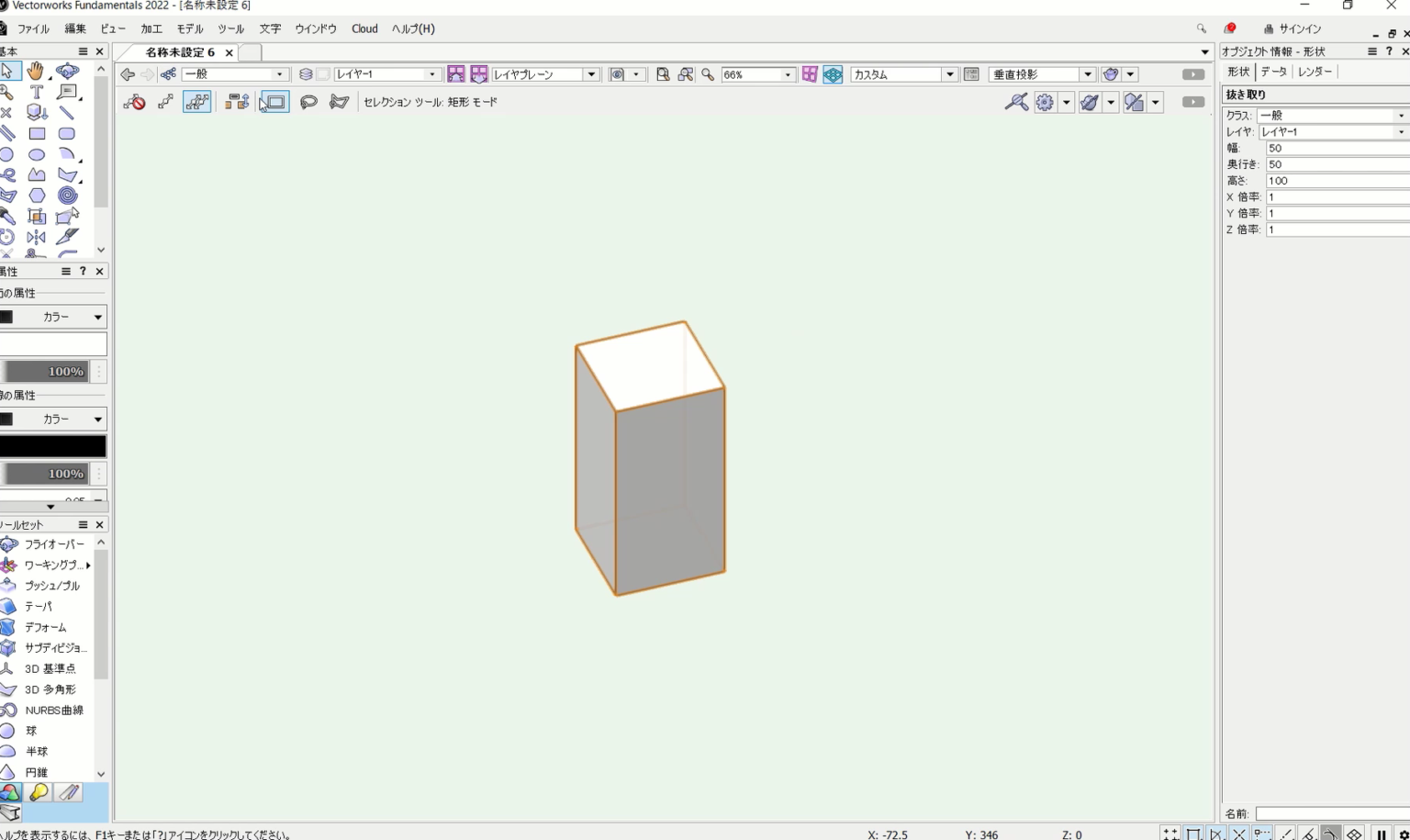Select the Push/Pull tool (プッシュ/プル)
This screenshot has width=1410, height=840.
(x=51, y=586)
